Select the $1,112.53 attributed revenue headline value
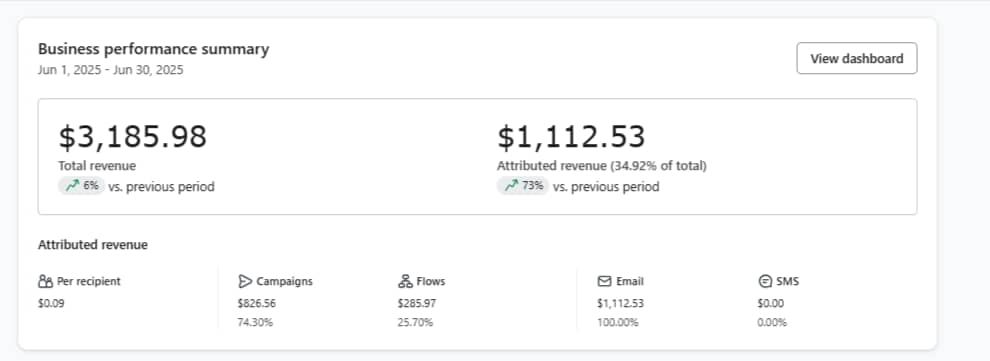The image size is (990, 361). [x=571, y=137]
